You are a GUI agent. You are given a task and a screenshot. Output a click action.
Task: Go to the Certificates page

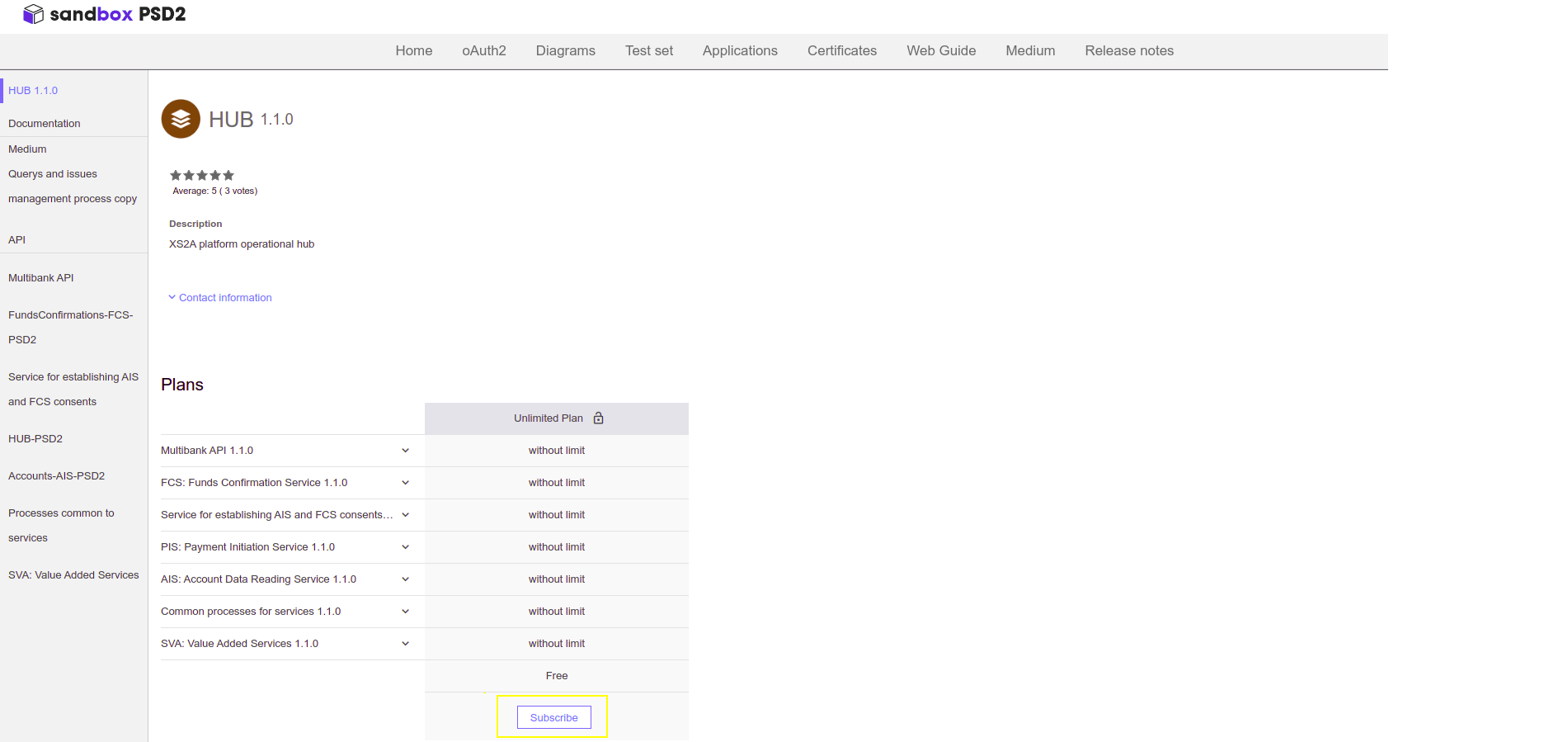[841, 51]
